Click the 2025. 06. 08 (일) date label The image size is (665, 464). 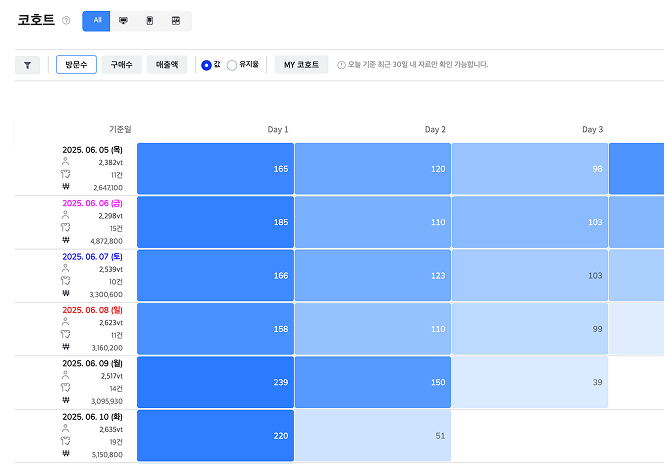coord(93,309)
